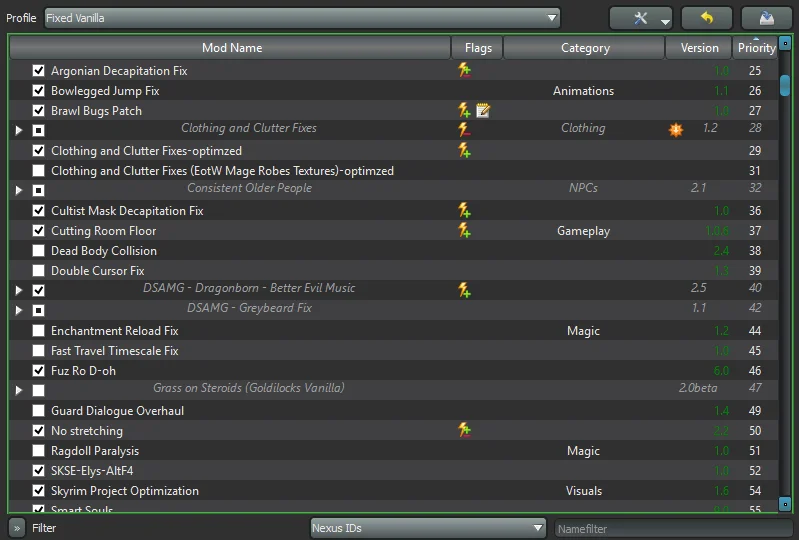Disable Skyrim Project Optimization
The image size is (799, 540).
pyautogui.click(x=38, y=490)
